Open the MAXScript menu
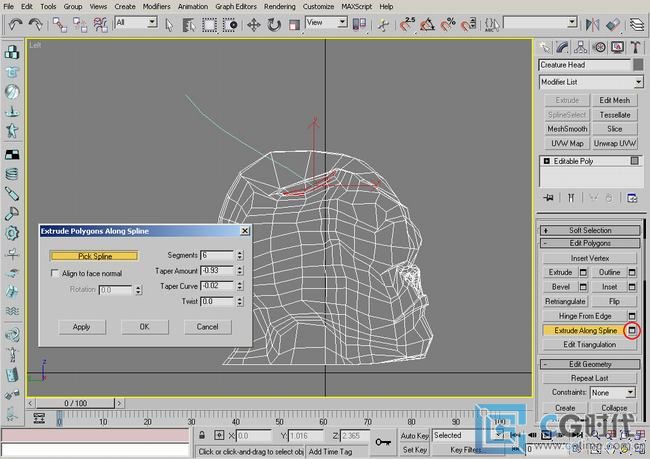Image resolution: width=650 pixels, height=459 pixels. [x=357, y=6]
